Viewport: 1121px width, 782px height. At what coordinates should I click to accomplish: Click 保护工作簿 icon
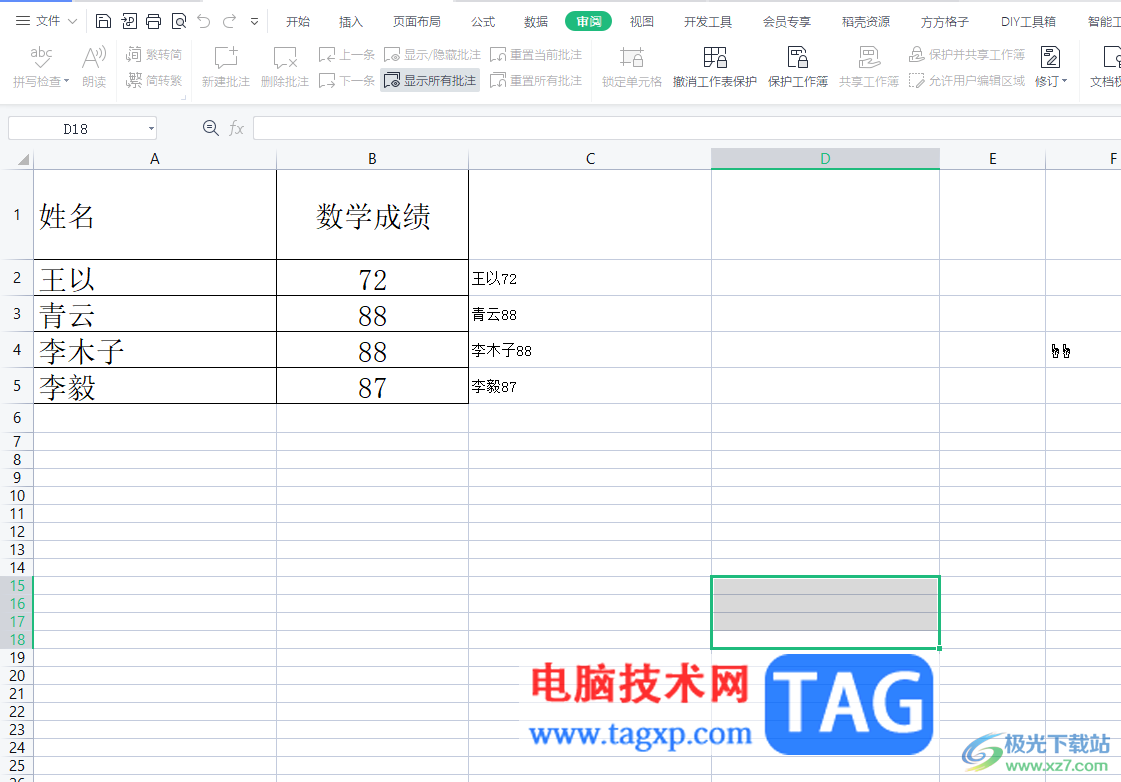(x=797, y=57)
